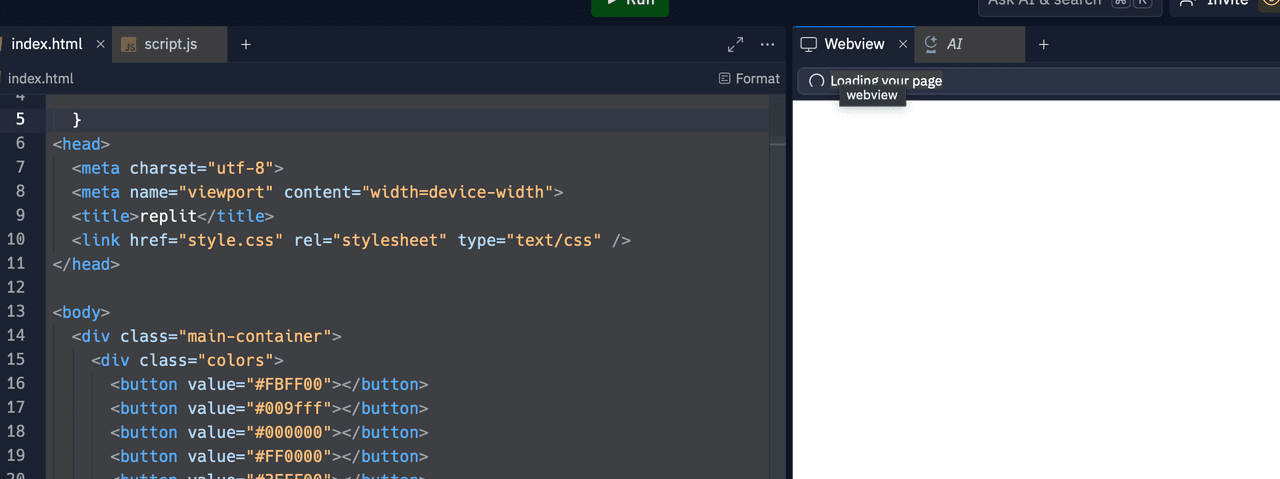Click line number 13 in the gutter
The image size is (1280, 479).
point(16,311)
